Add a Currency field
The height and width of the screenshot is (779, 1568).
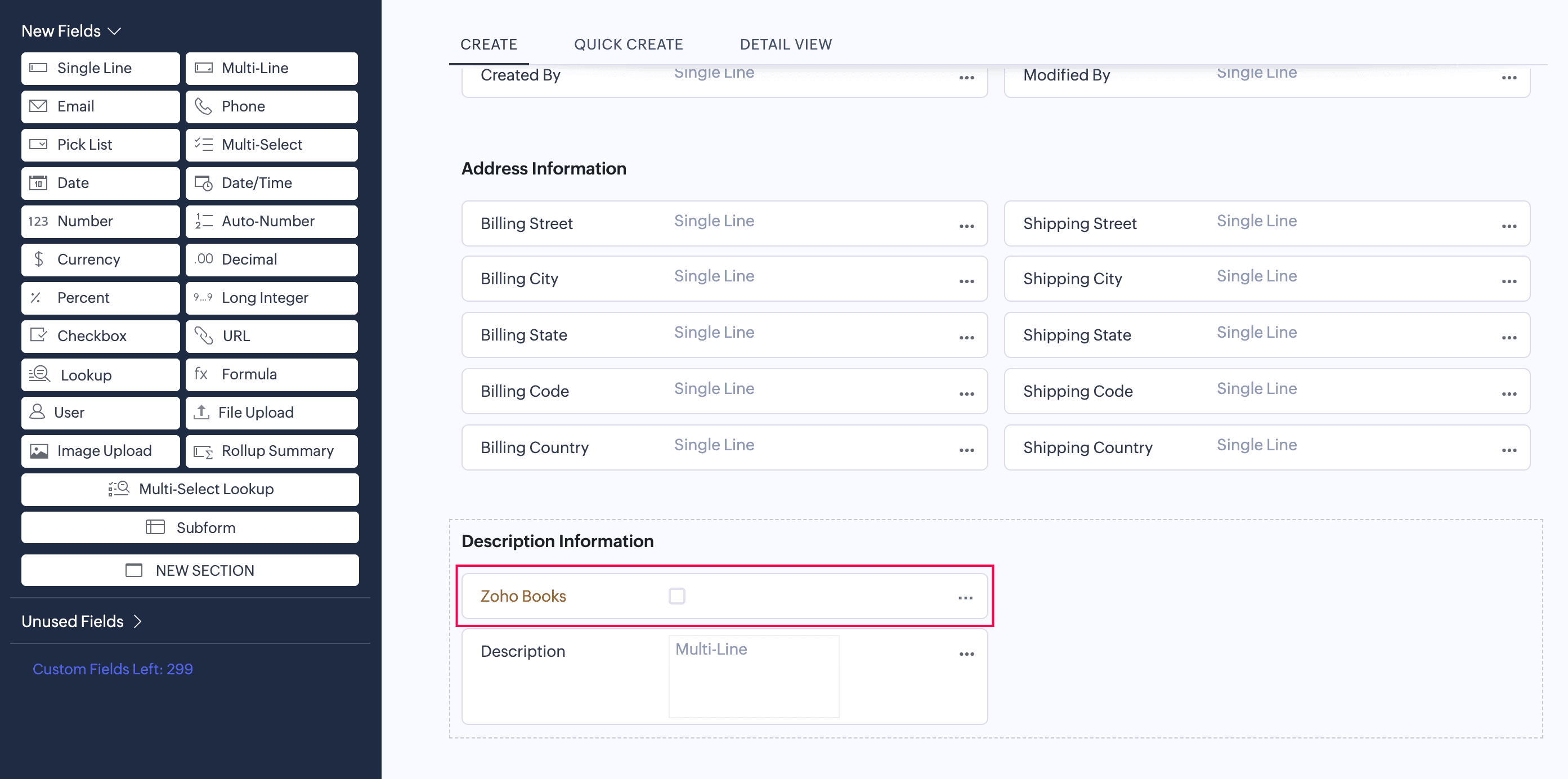[x=100, y=259]
